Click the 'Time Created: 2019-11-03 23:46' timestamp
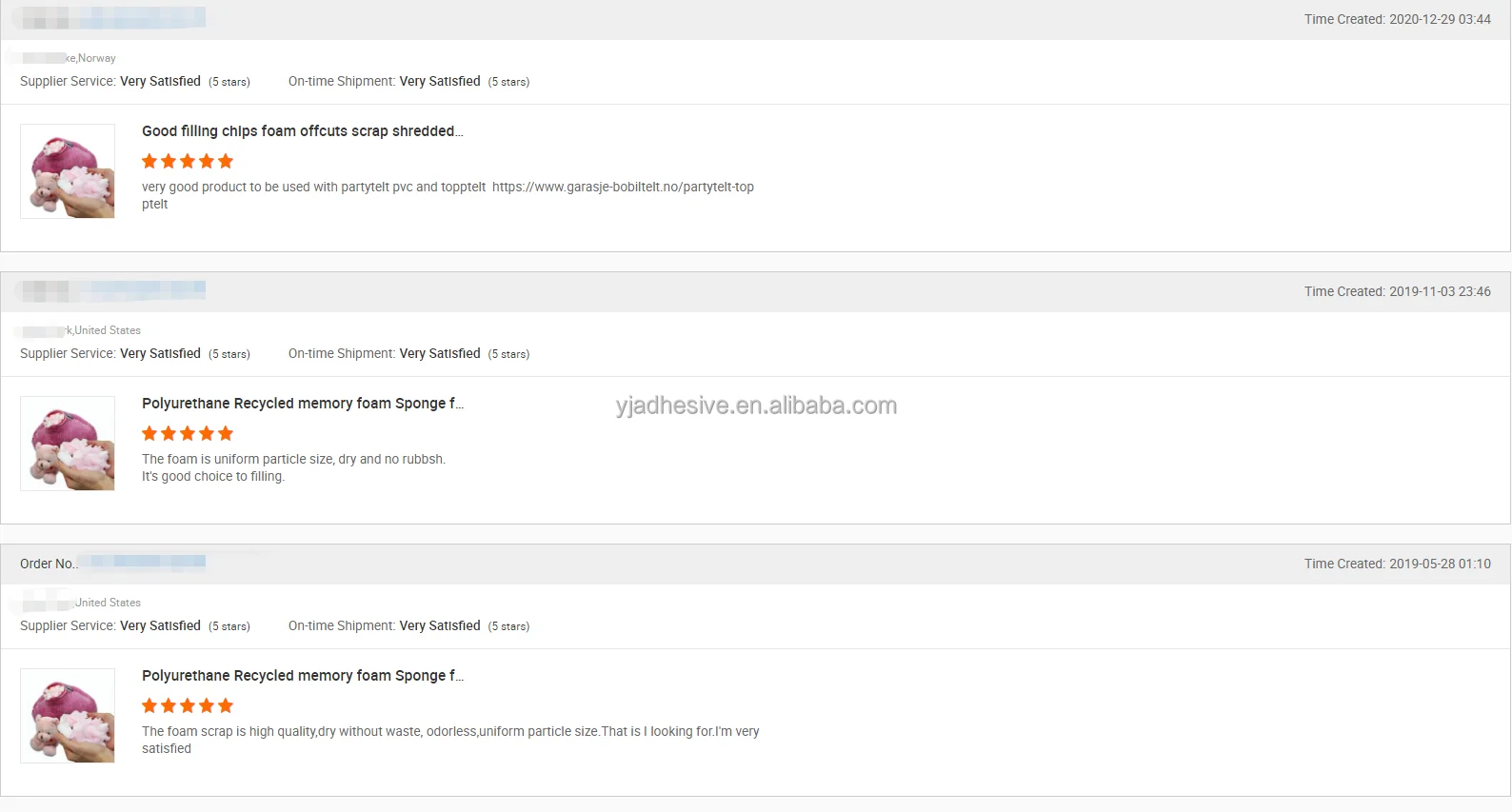Screen dimensions: 1512x812 point(1397,292)
